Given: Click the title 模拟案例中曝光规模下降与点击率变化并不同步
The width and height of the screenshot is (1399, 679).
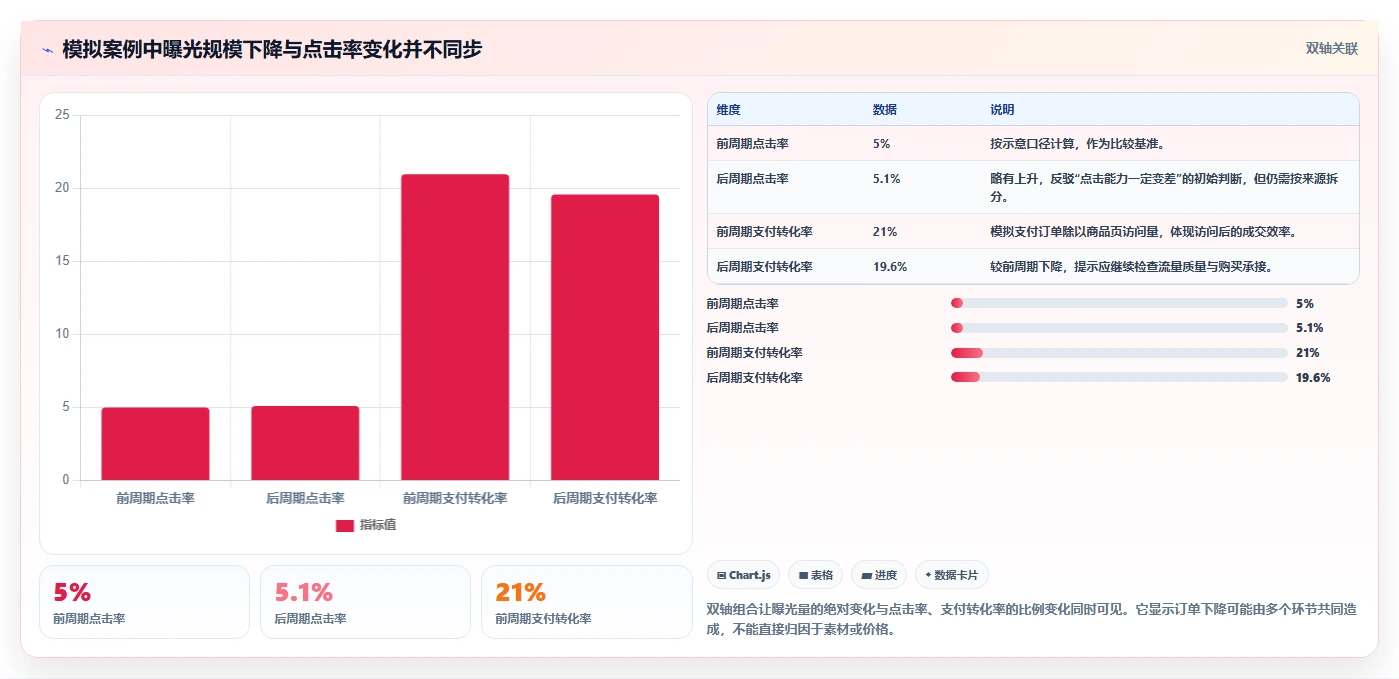Looking at the screenshot, I should pos(272,49).
